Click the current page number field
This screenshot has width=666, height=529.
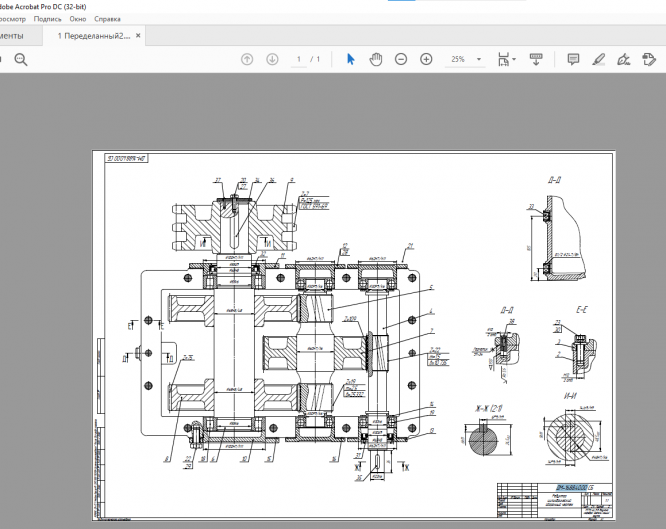tap(299, 60)
